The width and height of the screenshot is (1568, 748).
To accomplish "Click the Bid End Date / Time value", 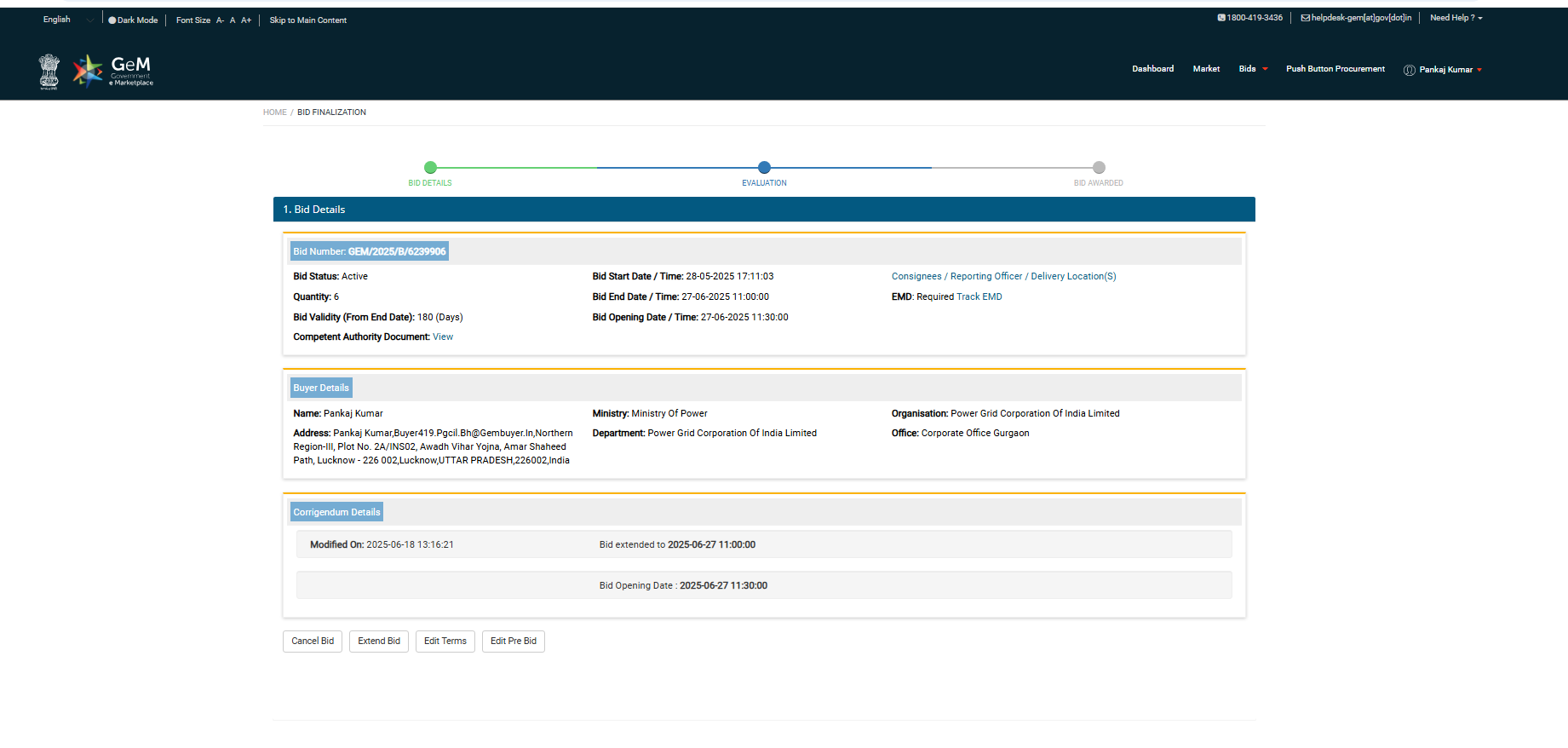I will tap(725, 297).
